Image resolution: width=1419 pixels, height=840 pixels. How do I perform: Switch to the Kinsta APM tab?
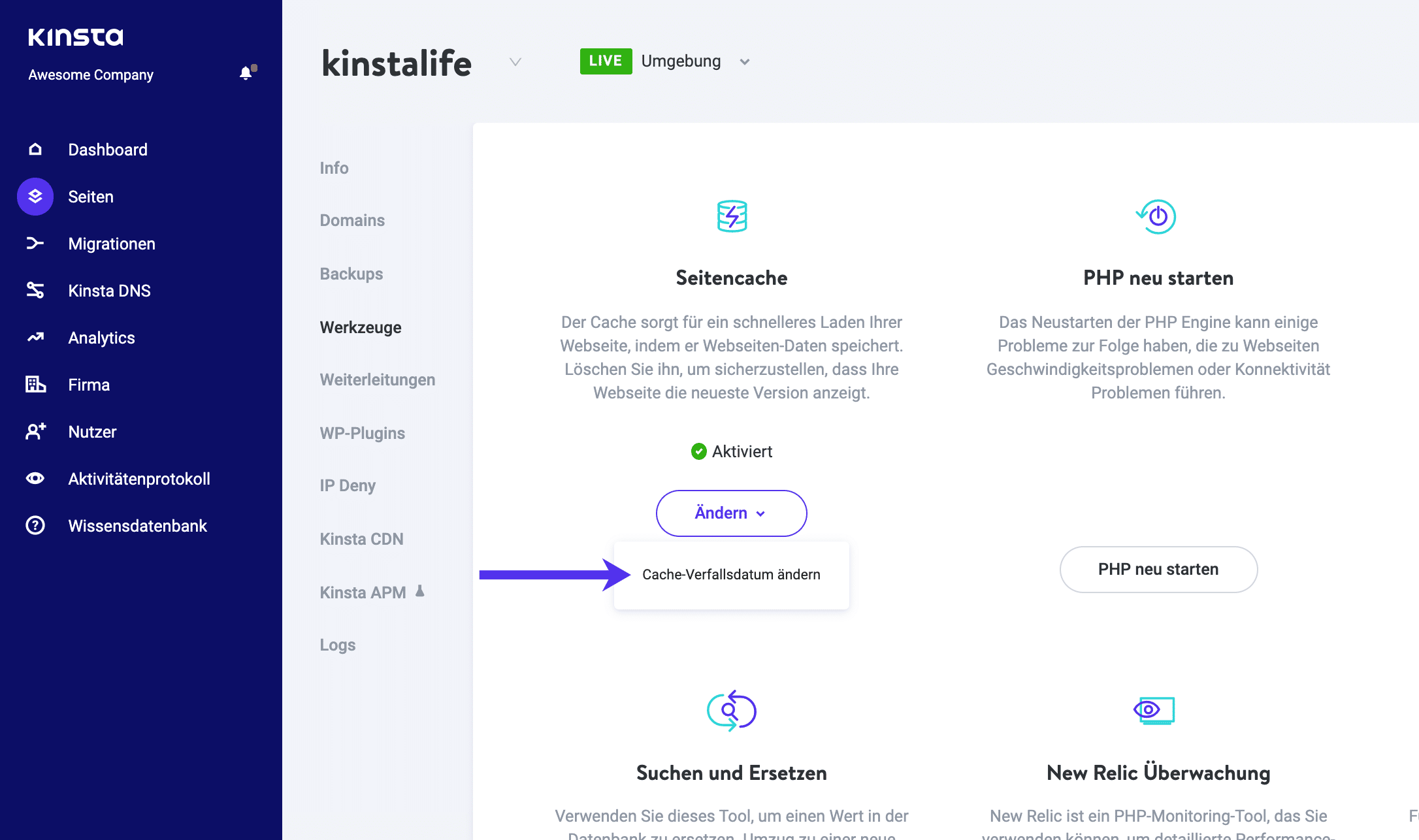pos(363,592)
